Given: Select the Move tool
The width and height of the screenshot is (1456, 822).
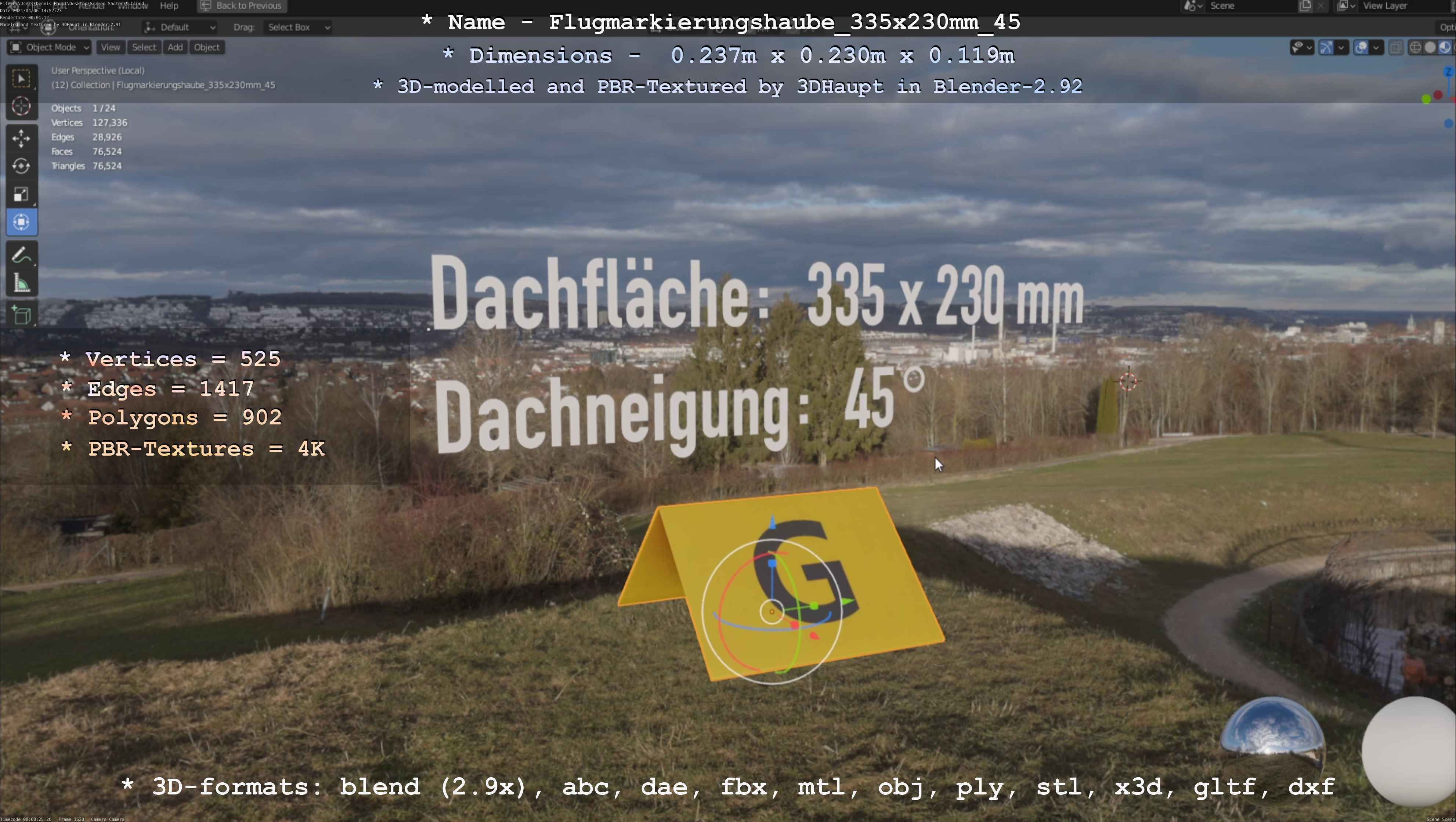Looking at the screenshot, I should coord(21,138).
